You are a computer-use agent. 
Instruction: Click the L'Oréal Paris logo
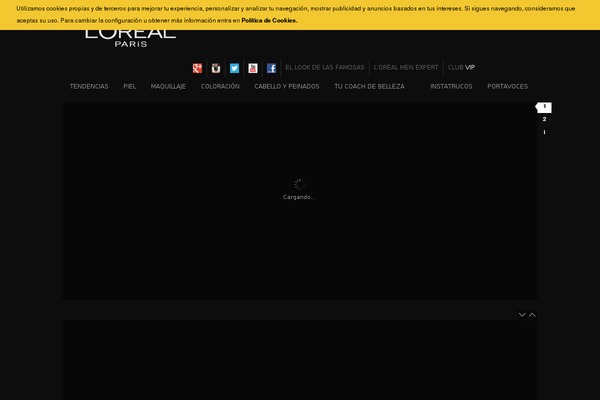[x=130, y=35]
